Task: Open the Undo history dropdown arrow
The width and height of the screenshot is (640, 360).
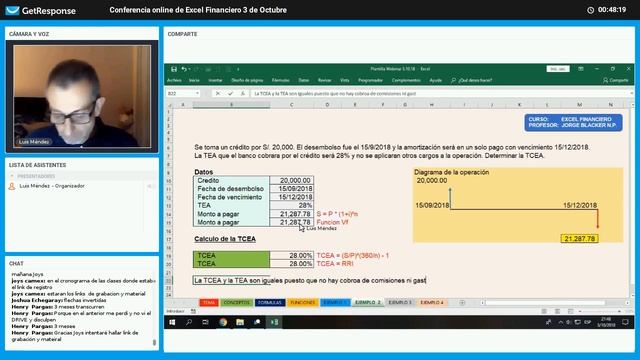Action: tap(190, 69)
